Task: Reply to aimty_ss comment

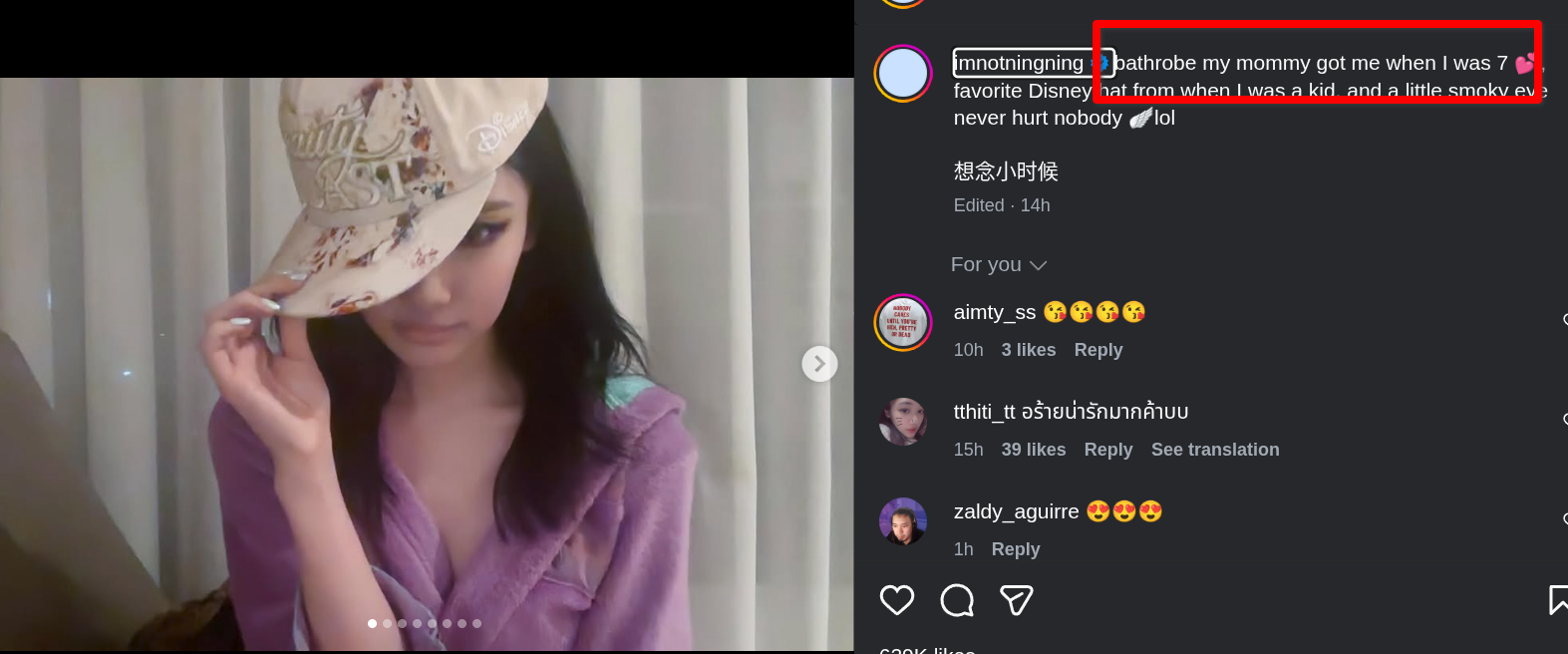Action: [1098, 350]
